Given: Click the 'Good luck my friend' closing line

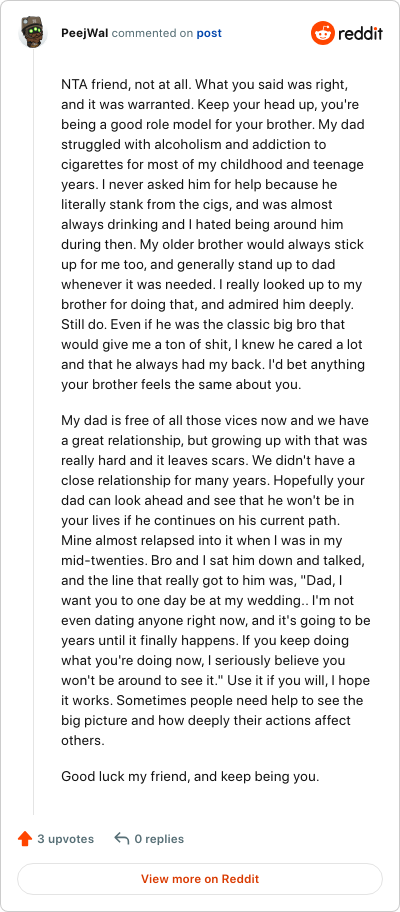Looking at the screenshot, I should [190, 776].
